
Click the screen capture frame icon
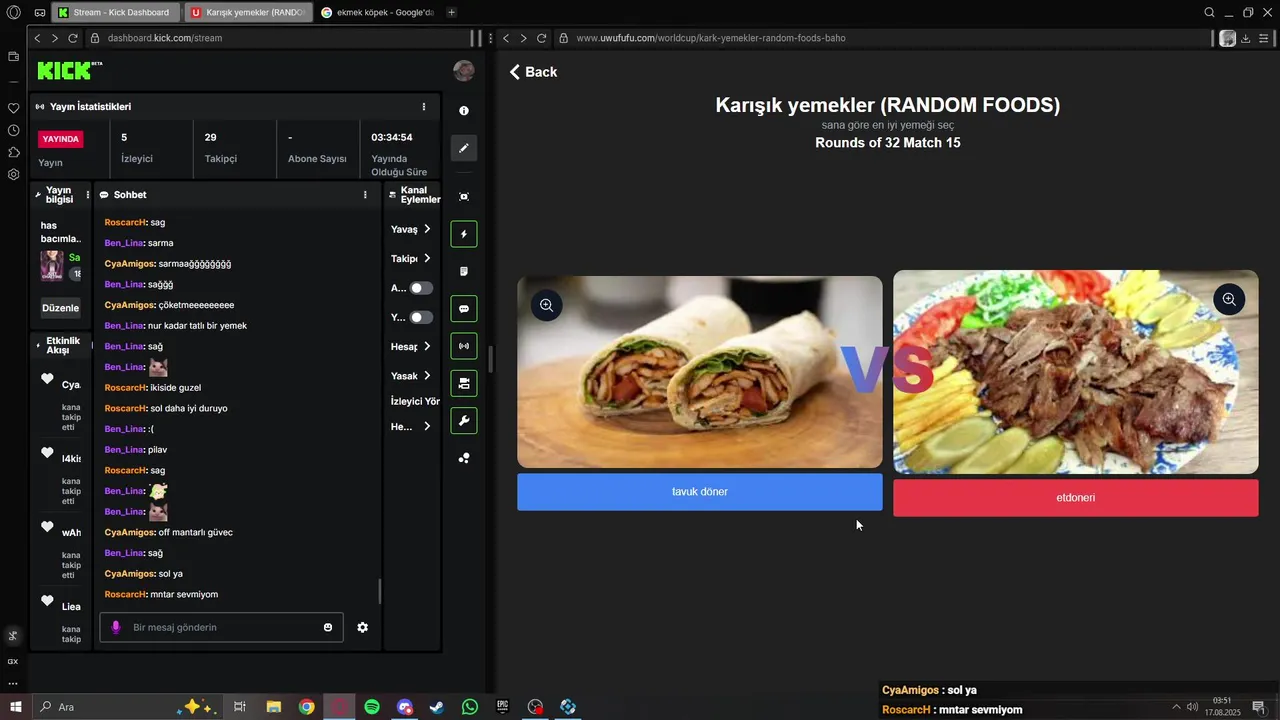pyautogui.click(x=464, y=197)
